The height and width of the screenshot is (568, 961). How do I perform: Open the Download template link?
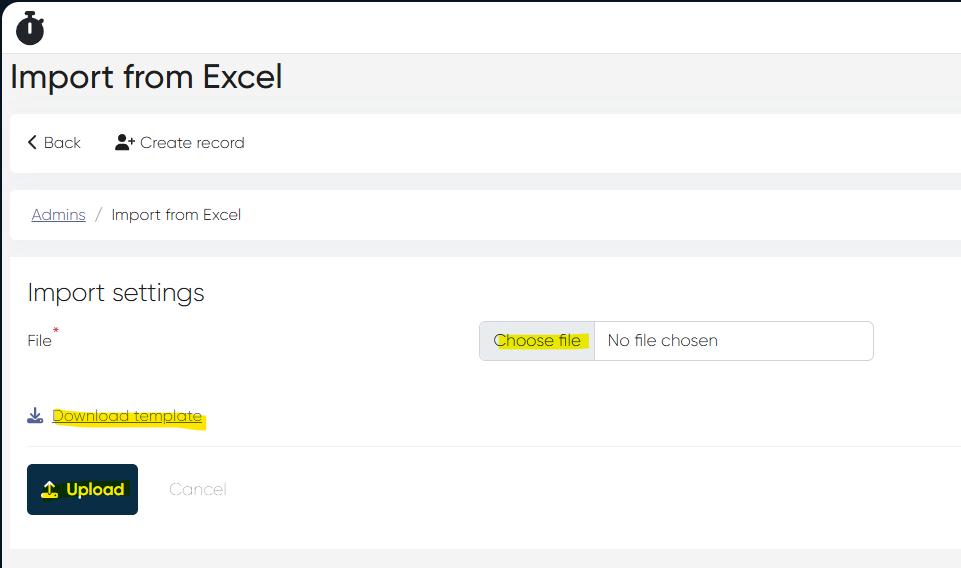[x=127, y=416]
